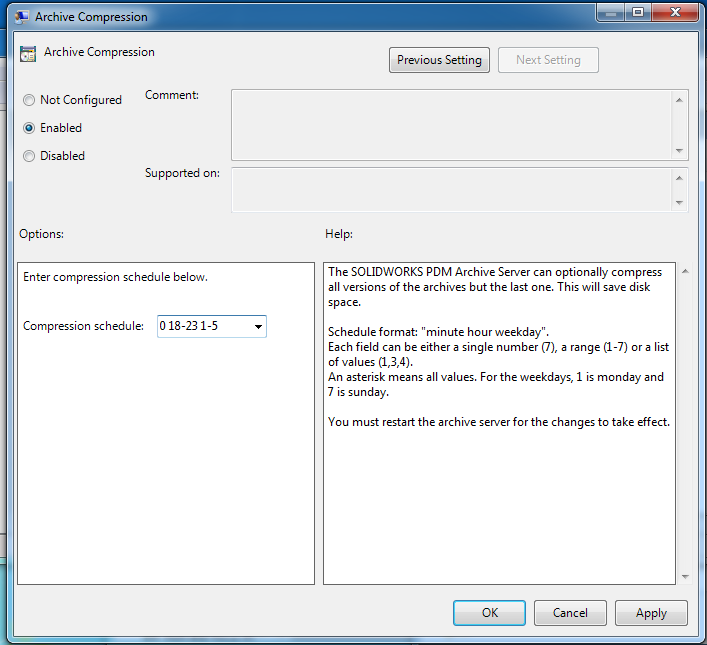Image resolution: width=707 pixels, height=645 pixels.
Task: Click in the Compression schedule text field
Action: (x=203, y=326)
